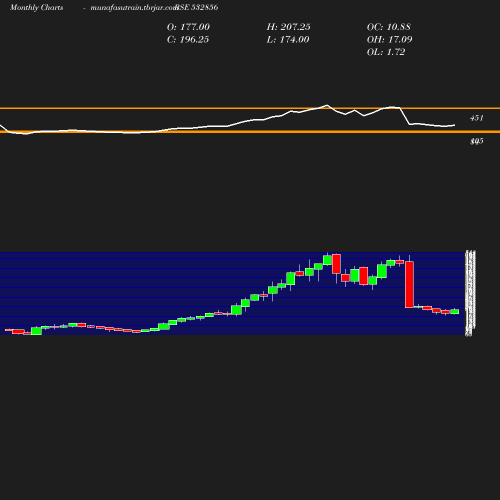Click the last green candlestick on the right
The height and width of the screenshot is (500, 500).
455,311
